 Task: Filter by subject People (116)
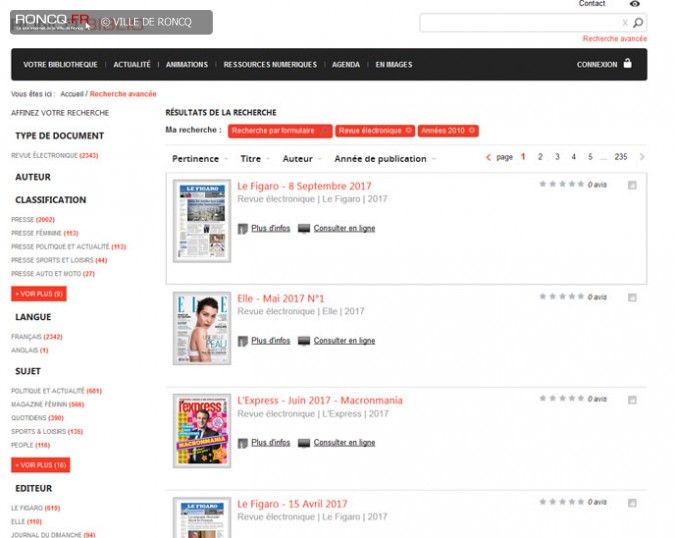pos(31,445)
